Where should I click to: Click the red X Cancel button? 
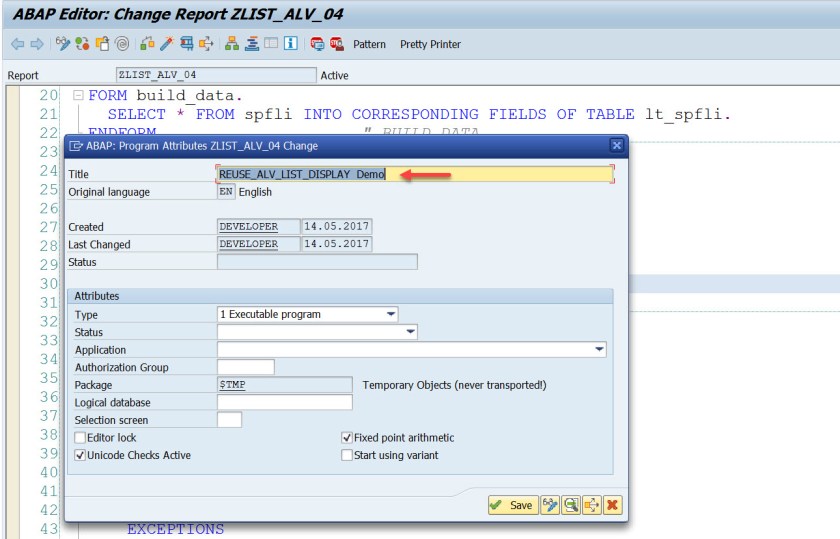[x=613, y=505]
